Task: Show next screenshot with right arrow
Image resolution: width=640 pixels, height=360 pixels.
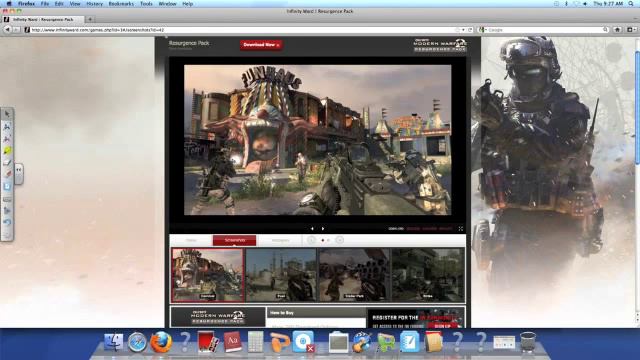Action: point(322,229)
